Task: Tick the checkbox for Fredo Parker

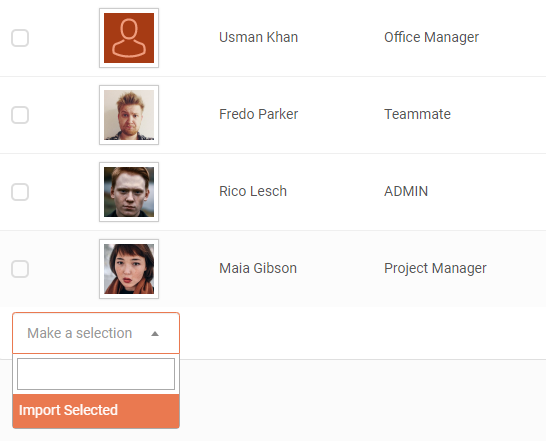Action: click(x=20, y=115)
